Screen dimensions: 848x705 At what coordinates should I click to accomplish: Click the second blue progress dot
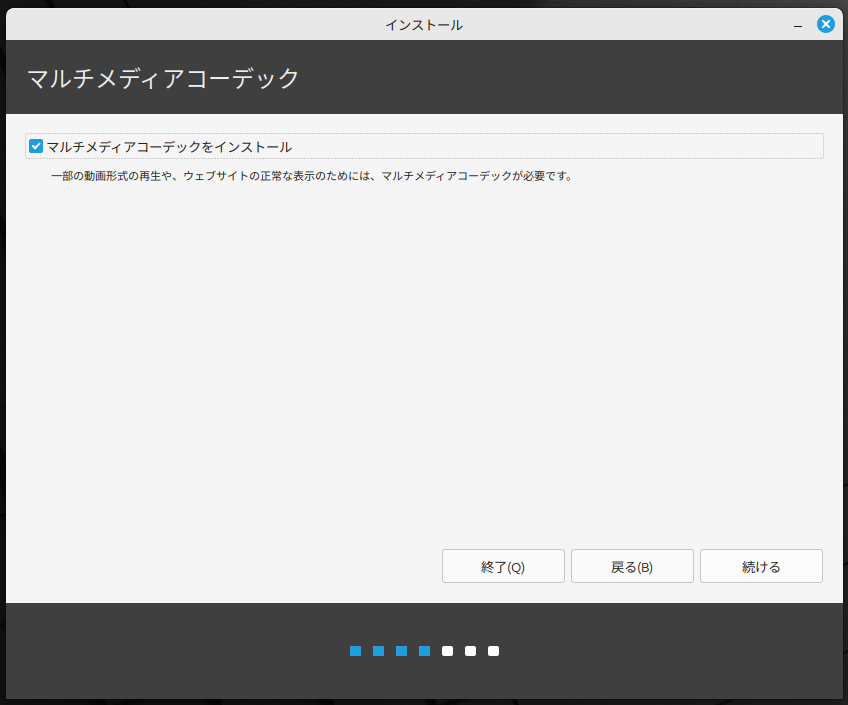coord(378,651)
